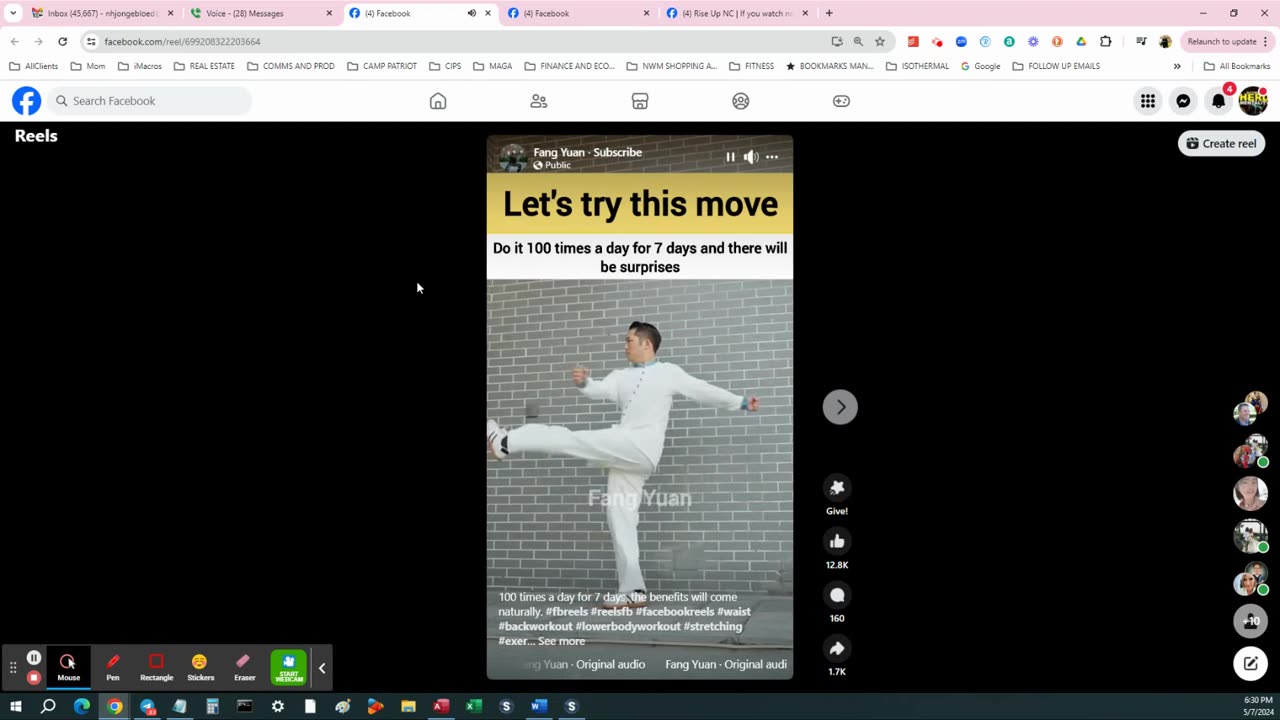The width and height of the screenshot is (1280, 720).
Task: Open the Facebook menu grid icon
Action: click(x=1148, y=101)
